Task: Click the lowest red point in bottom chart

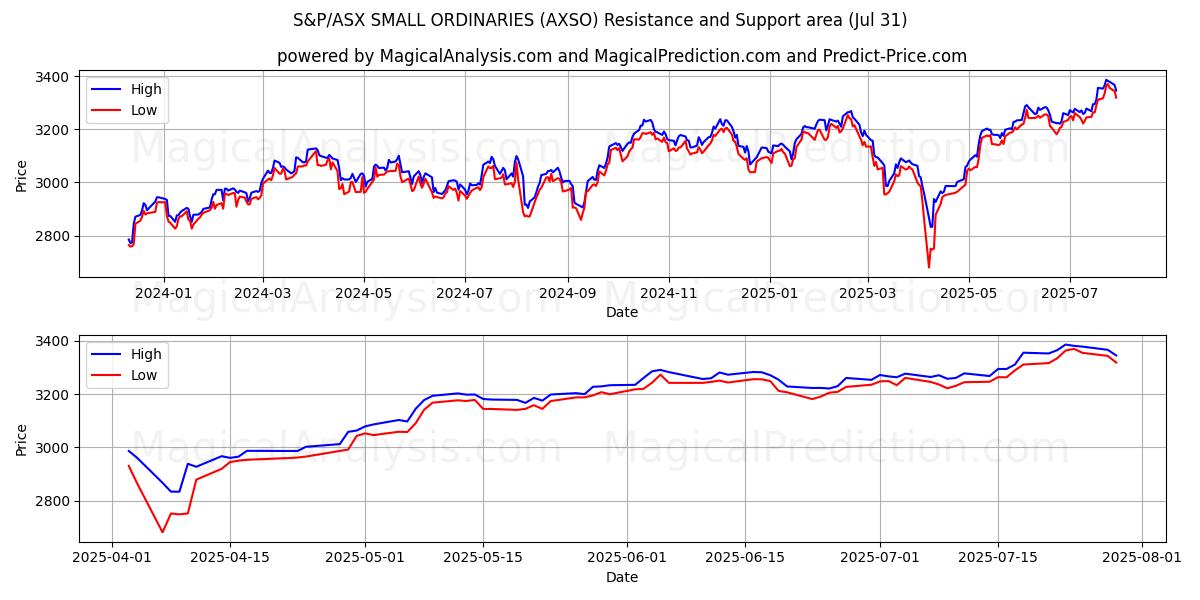Action: [162, 532]
